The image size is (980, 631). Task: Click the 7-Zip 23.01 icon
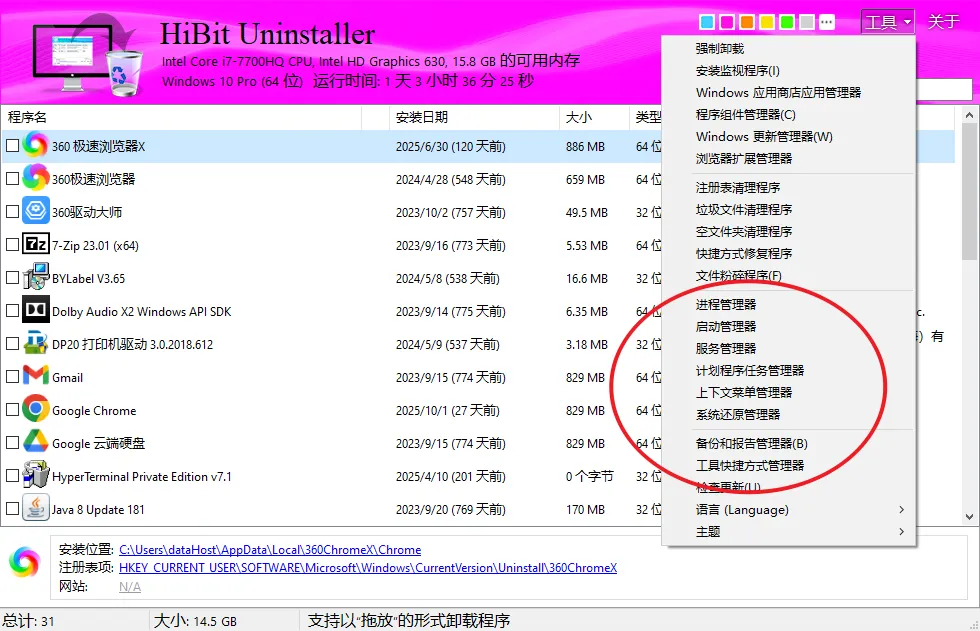point(36,244)
